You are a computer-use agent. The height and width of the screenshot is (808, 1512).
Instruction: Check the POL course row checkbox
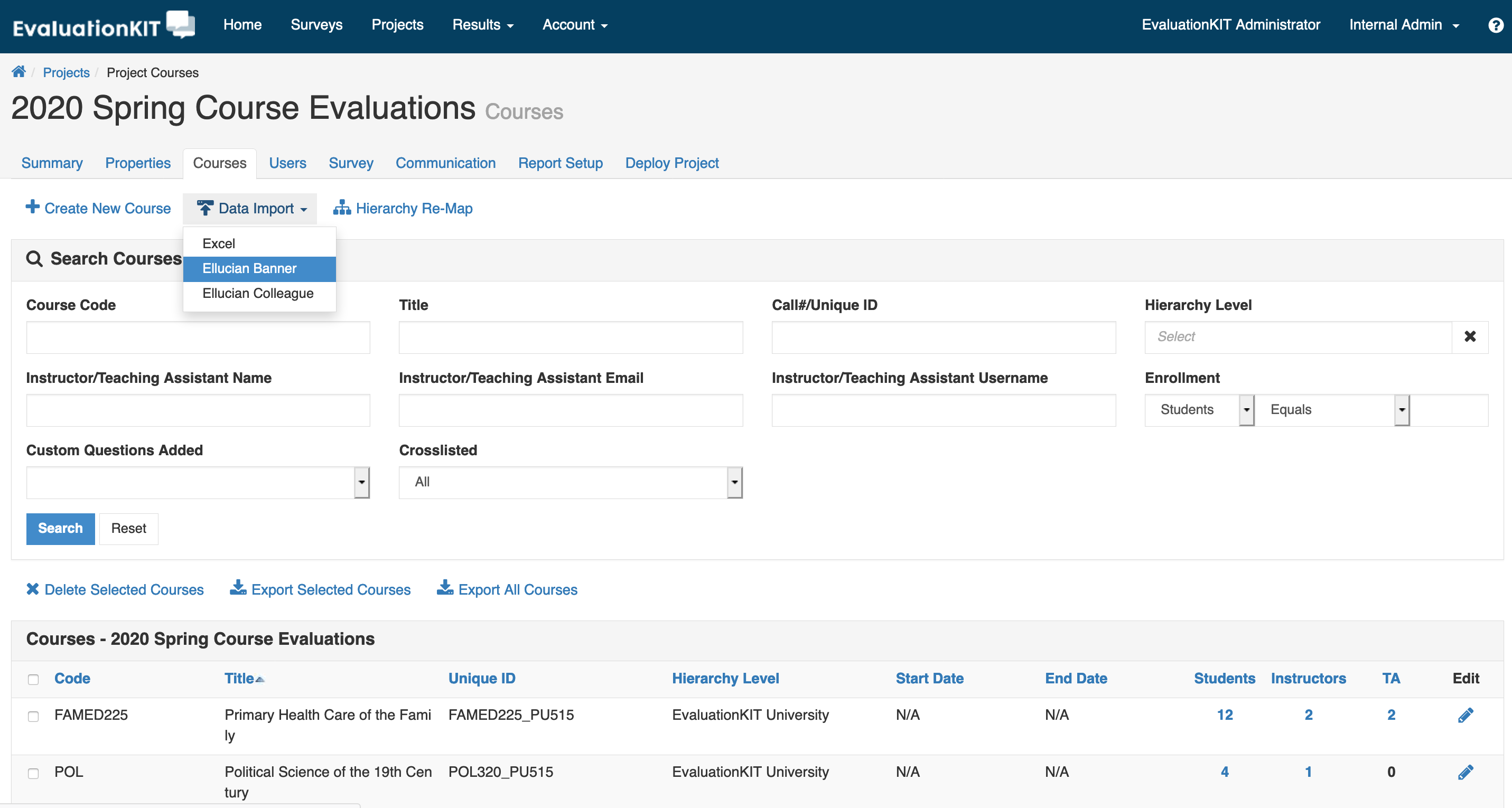33,773
